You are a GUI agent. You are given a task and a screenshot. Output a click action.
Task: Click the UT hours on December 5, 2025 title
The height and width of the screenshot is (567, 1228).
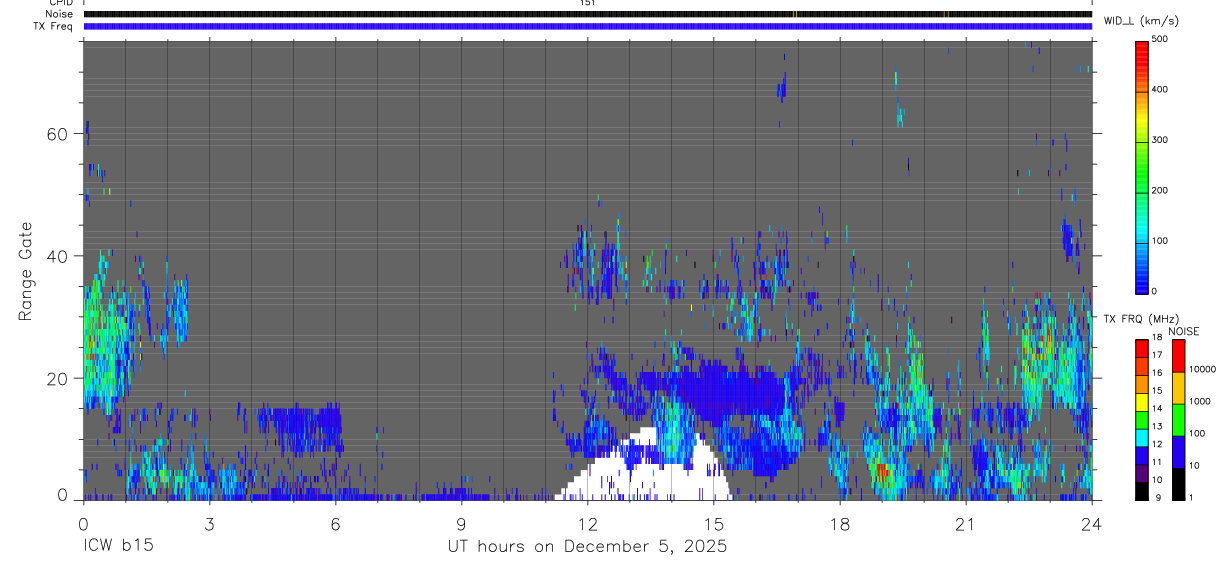point(587,547)
